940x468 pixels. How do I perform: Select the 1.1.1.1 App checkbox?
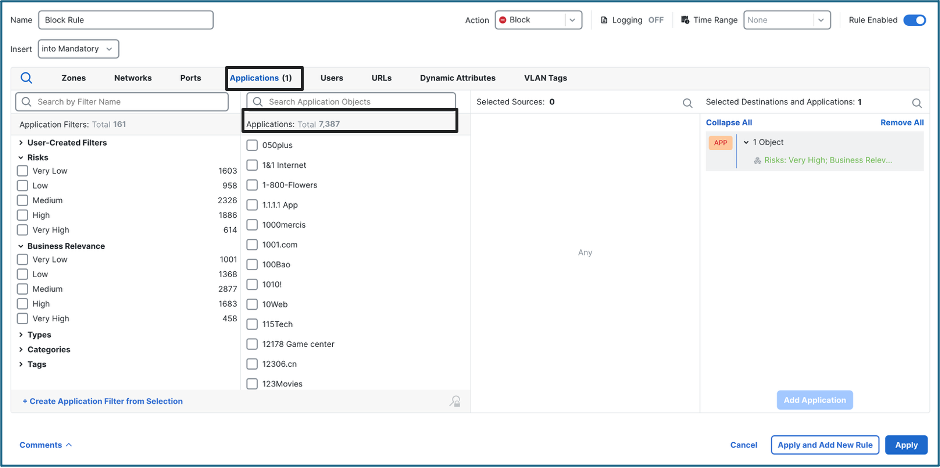click(x=252, y=205)
